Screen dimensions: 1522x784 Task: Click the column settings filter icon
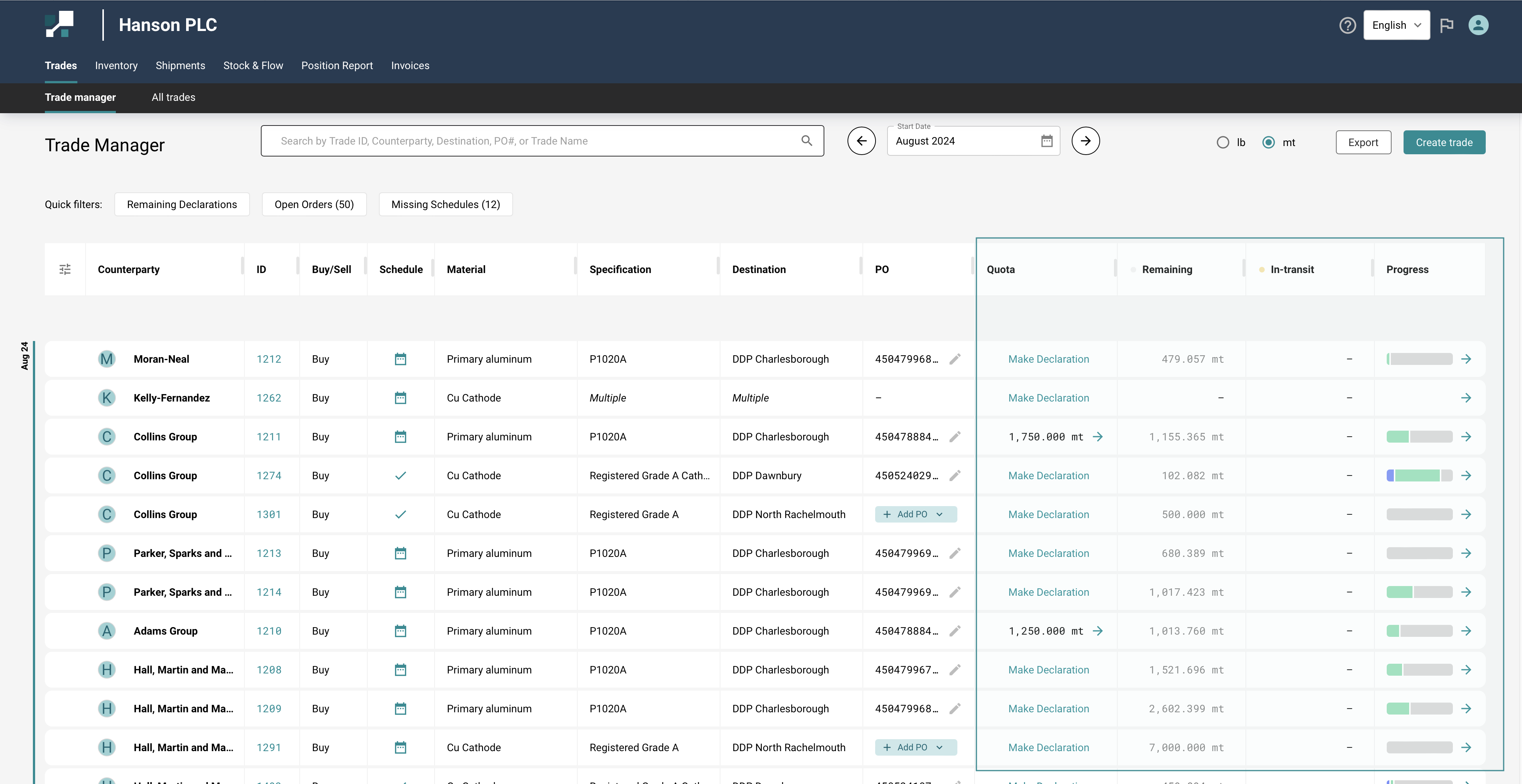click(x=65, y=269)
